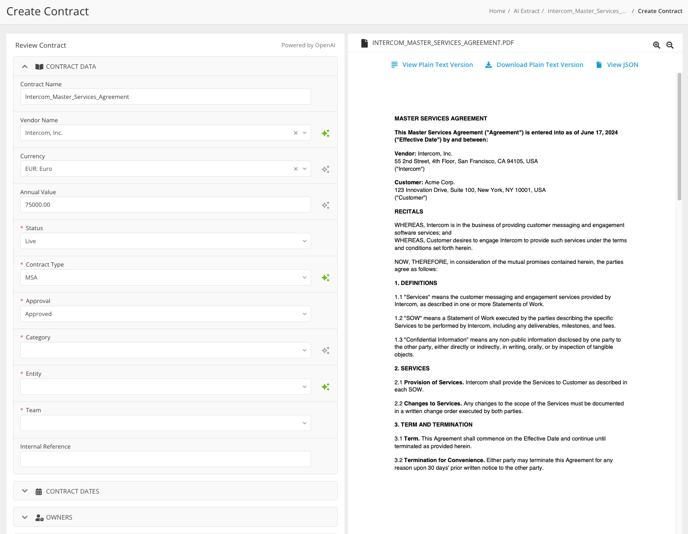Click the AI sparkle icon beside Annual Value
Image resolution: width=688 pixels, height=534 pixels.
point(325,205)
